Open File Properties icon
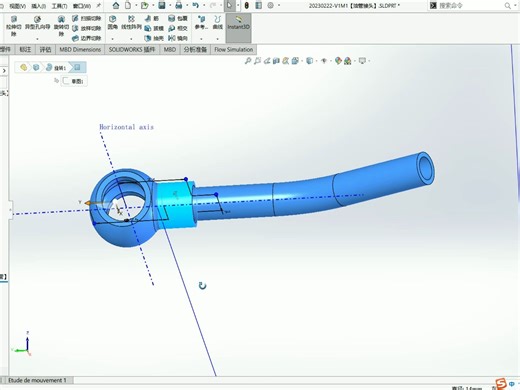 click(258, 5)
